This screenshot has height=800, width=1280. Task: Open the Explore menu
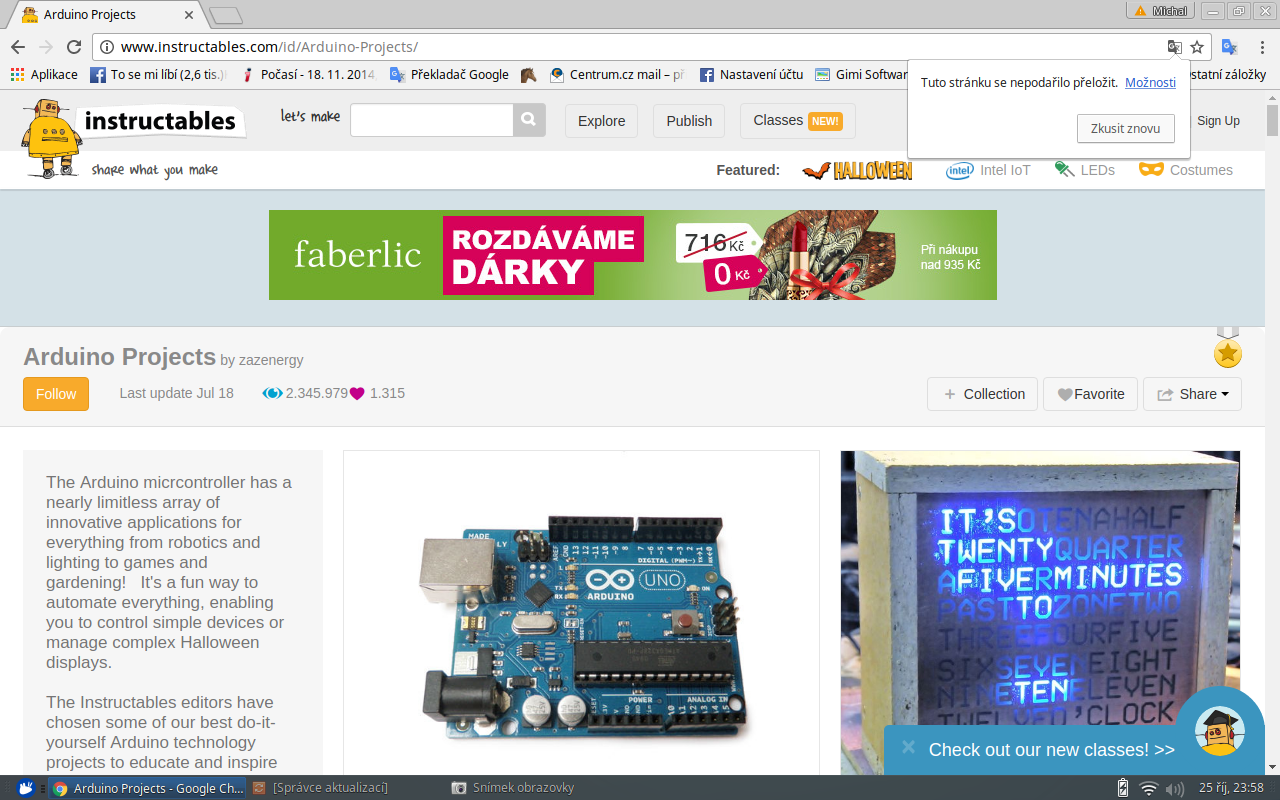601,121
